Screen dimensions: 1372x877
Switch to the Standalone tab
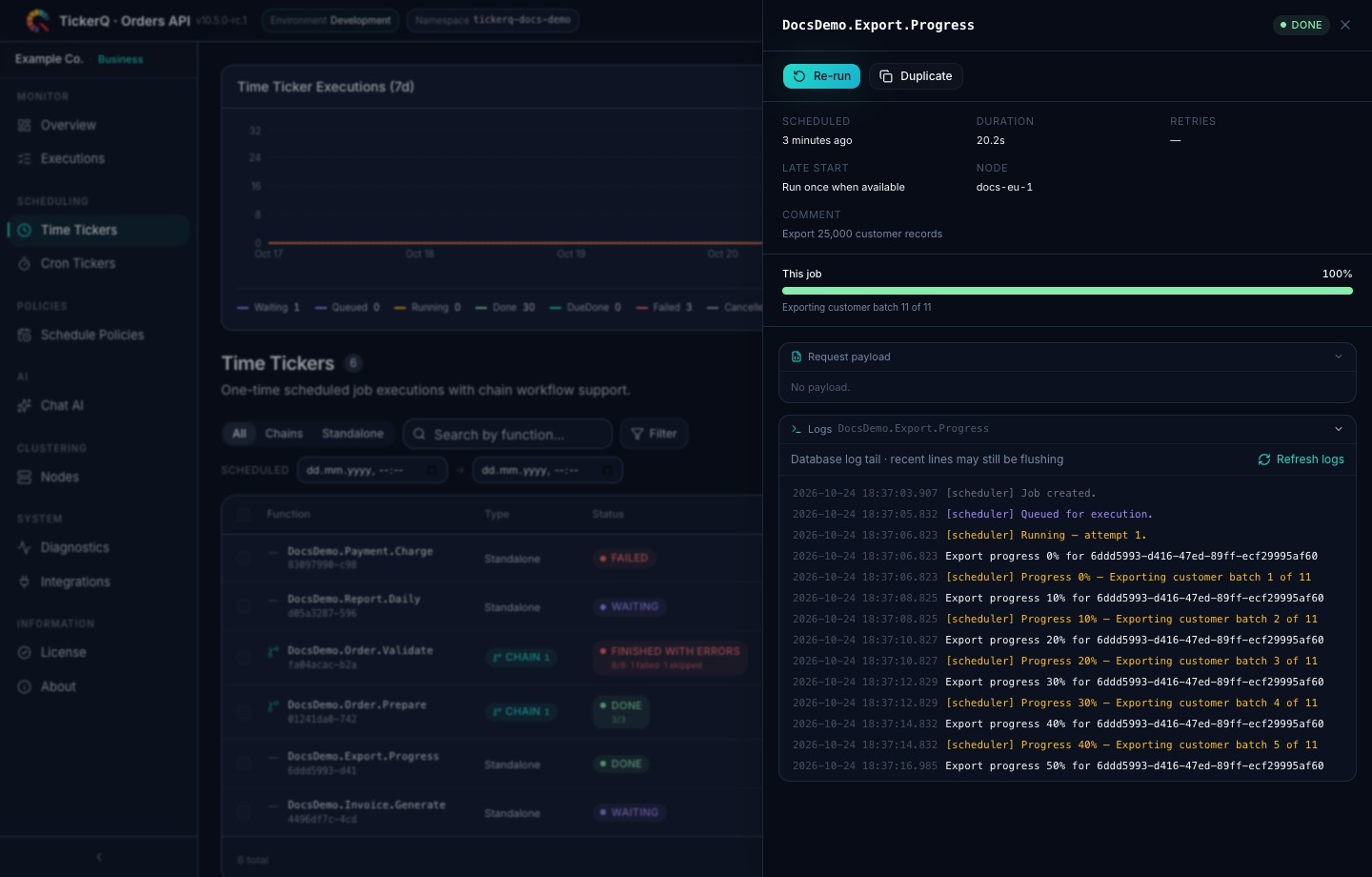pos(353,434)
